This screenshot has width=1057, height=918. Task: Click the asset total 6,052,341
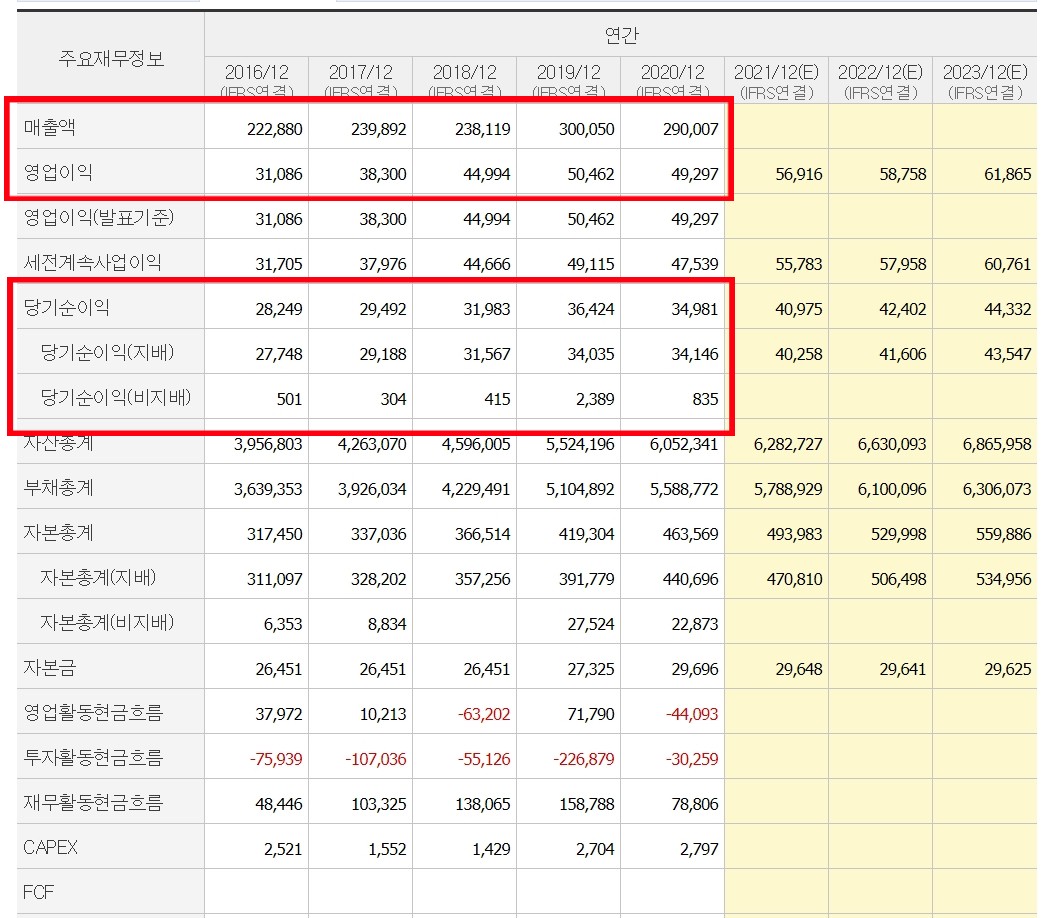tap(684, 444)
